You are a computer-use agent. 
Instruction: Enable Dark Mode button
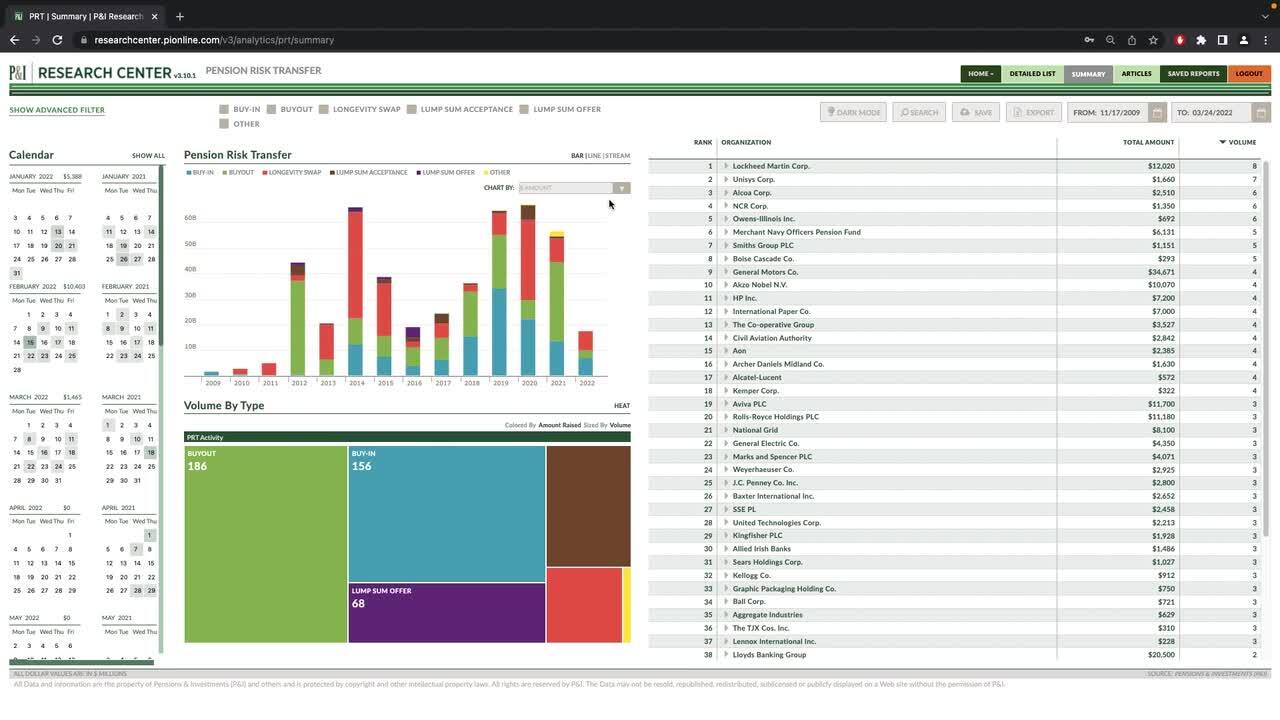coord(853,112)
